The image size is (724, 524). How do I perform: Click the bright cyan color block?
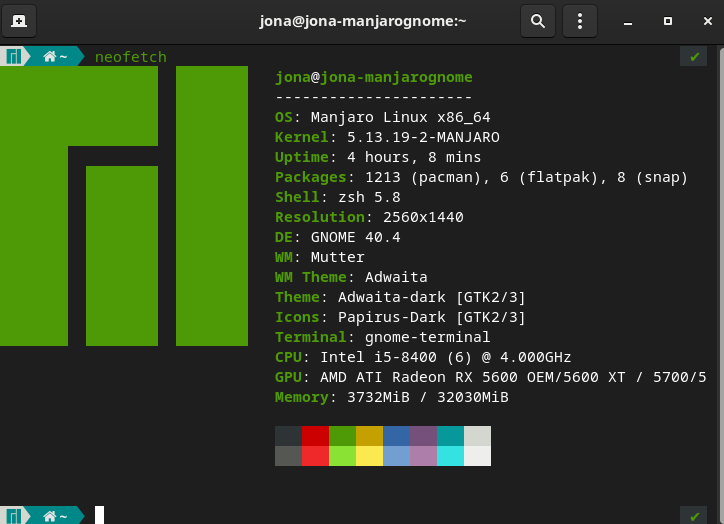coord(450,456)
